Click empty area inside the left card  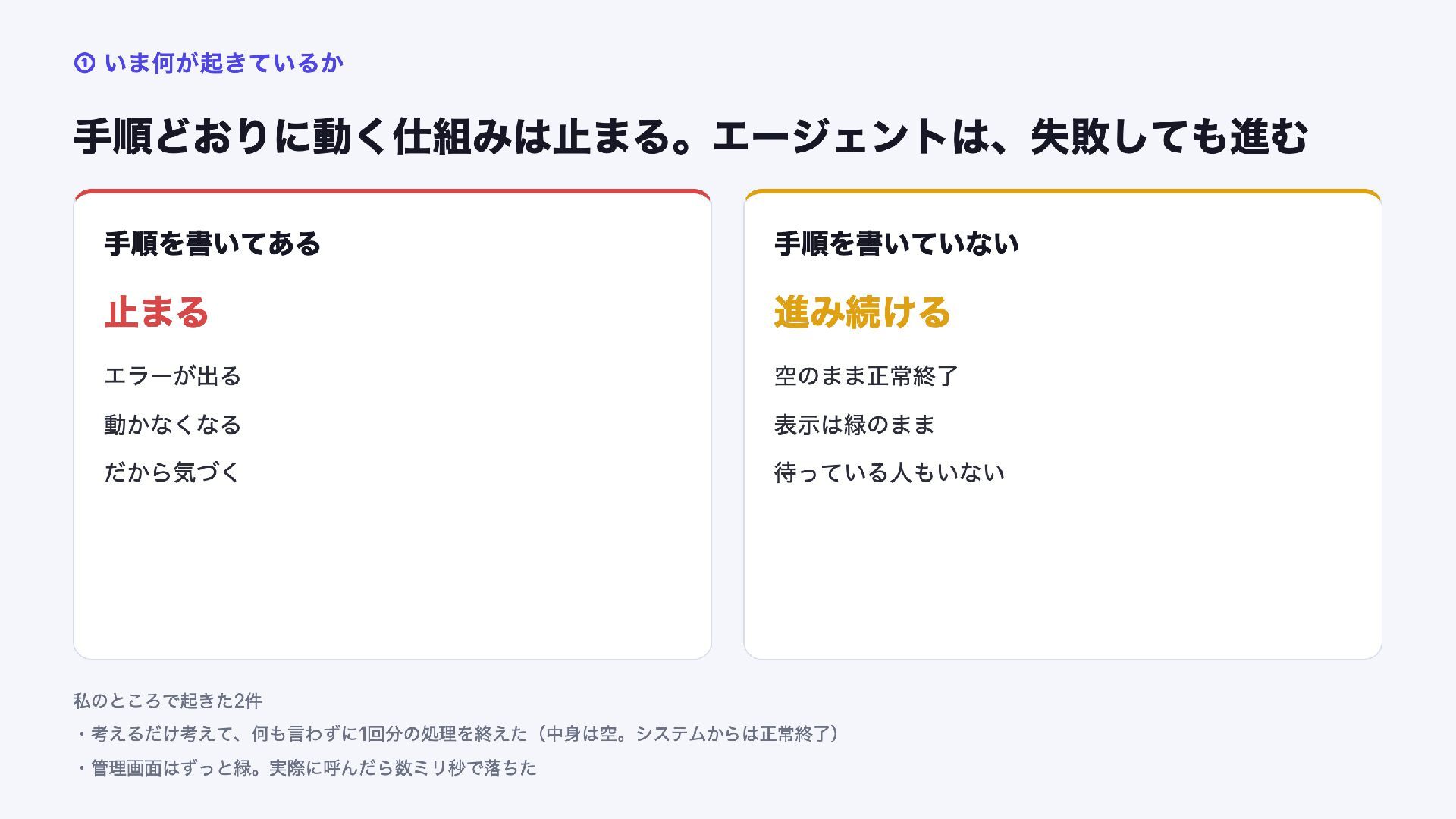click(392, 576)
